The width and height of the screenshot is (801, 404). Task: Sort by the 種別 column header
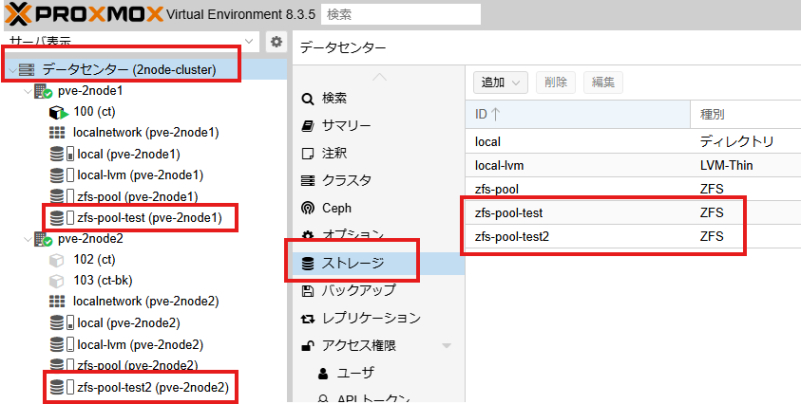click(746, 114)
